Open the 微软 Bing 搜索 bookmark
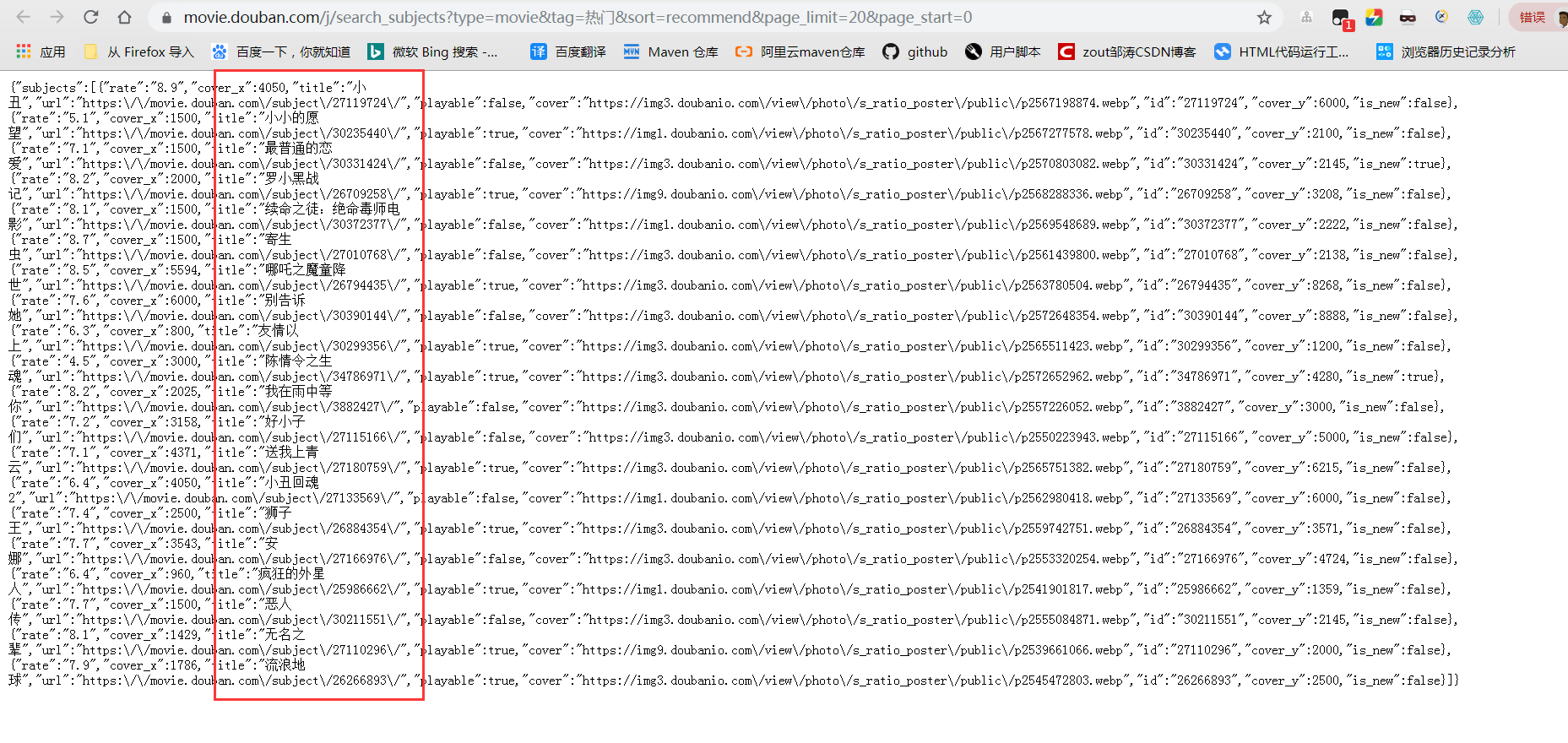The height and width of the screenshot is (743, 1568). pyautogui.click(x=433, y=52)
